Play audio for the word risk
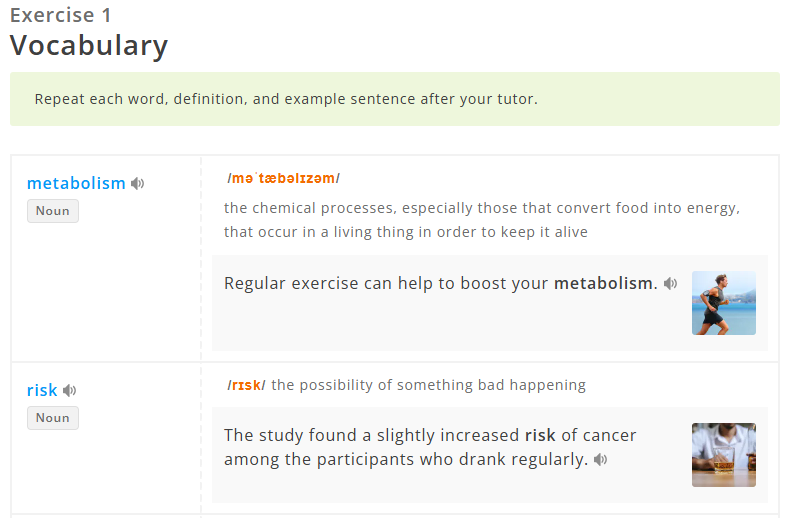 70,390
